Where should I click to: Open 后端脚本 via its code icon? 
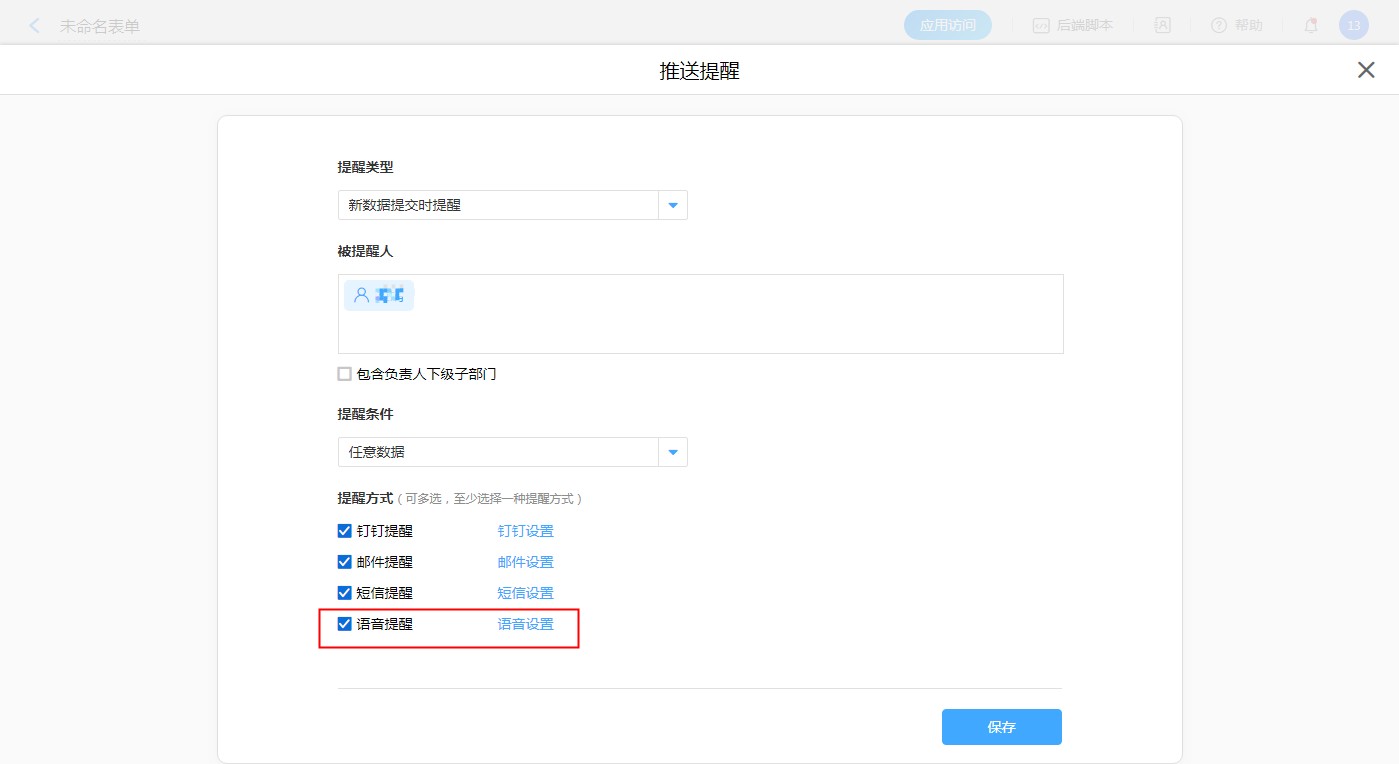point(1041,26)
